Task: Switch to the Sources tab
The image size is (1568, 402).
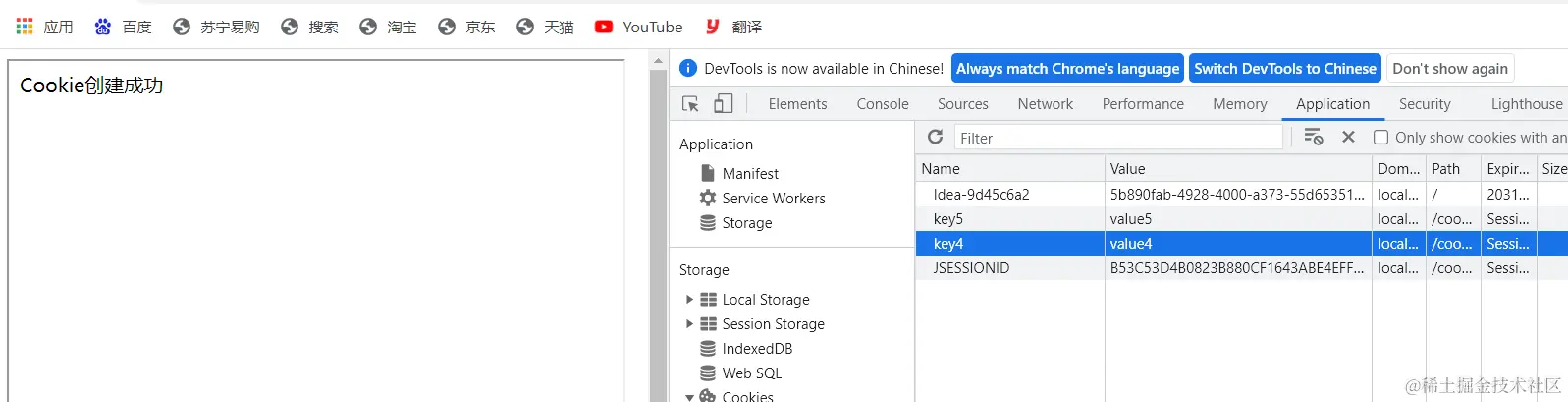Action: click(963, 103)
